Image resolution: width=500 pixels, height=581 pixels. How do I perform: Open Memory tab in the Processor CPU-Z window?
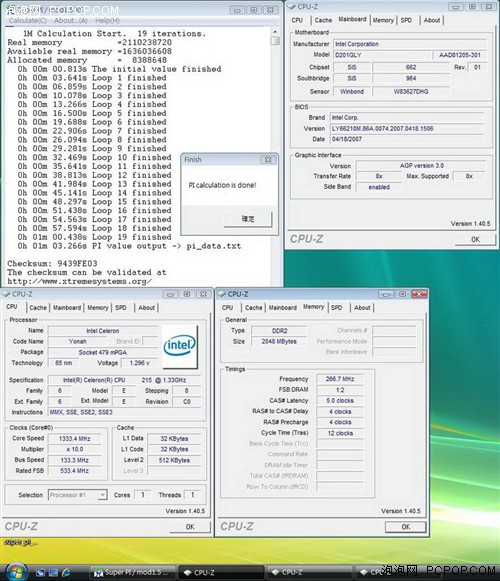(98, 308)
